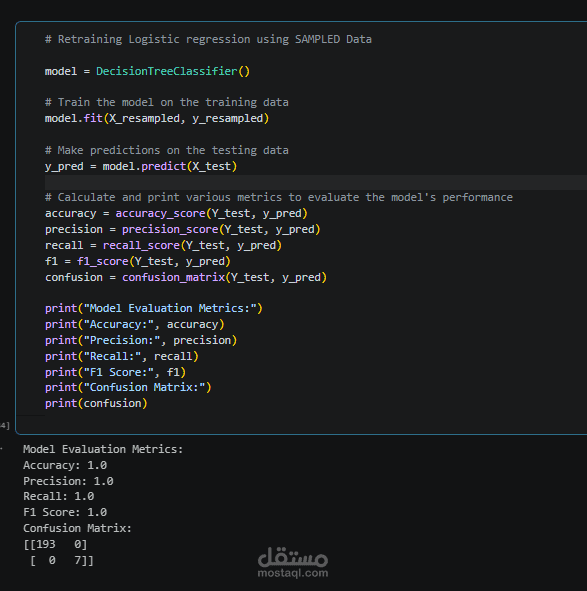Image resolution: width=587 pixels, height=591 pixels.
Task: Click the F1 Score: 1.0 output line
Action: (65, 512)
